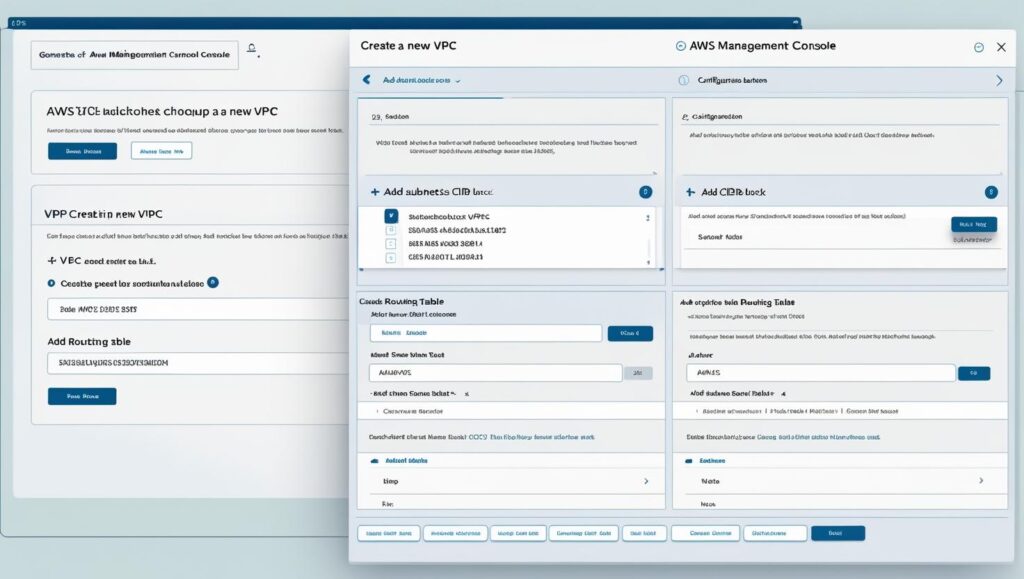Check the second checkbox in the subnet list

391,230
